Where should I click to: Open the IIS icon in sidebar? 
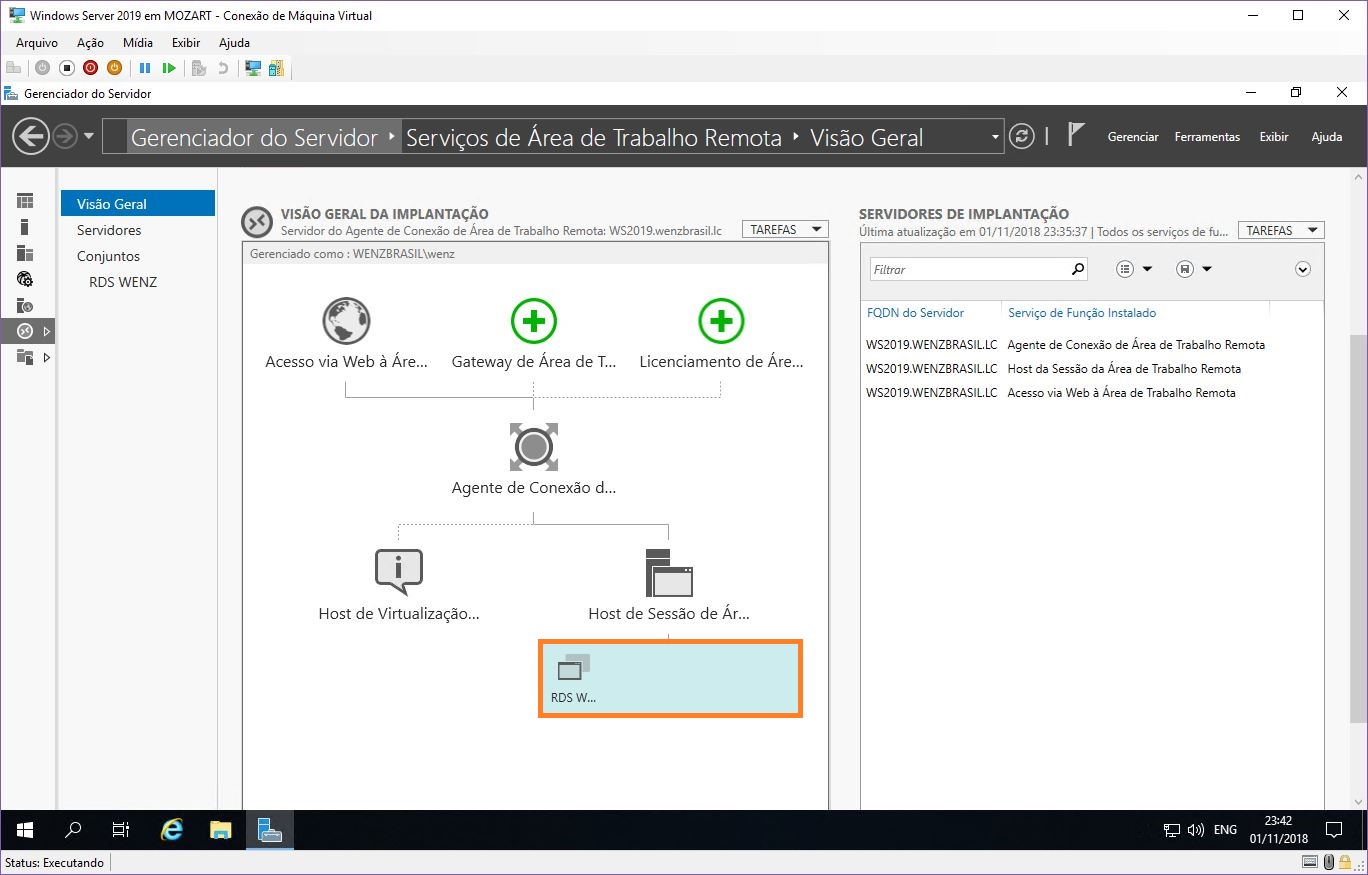coord(25,279)
